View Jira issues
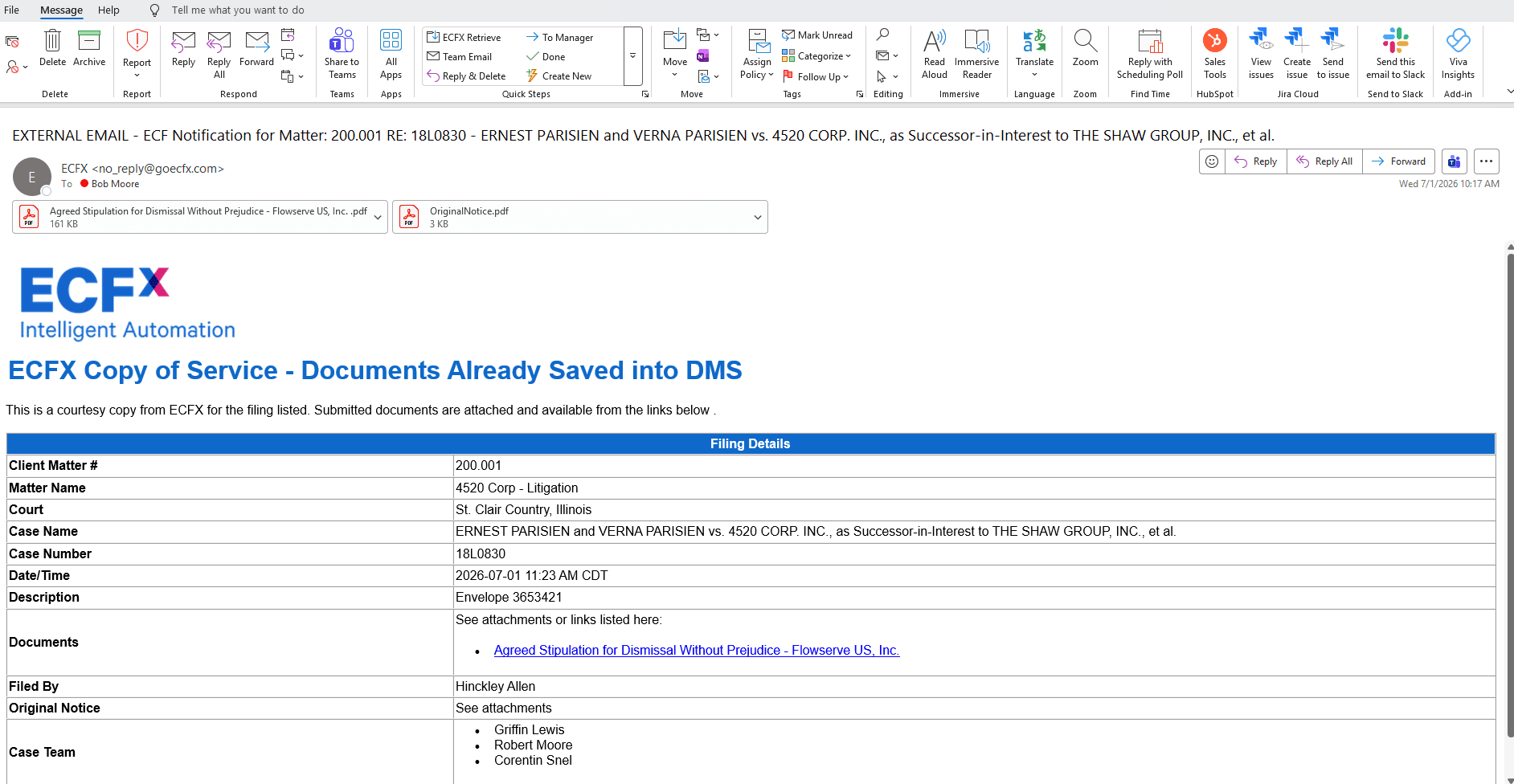Screen dimensions: 1514x784 coord(1261,54)
